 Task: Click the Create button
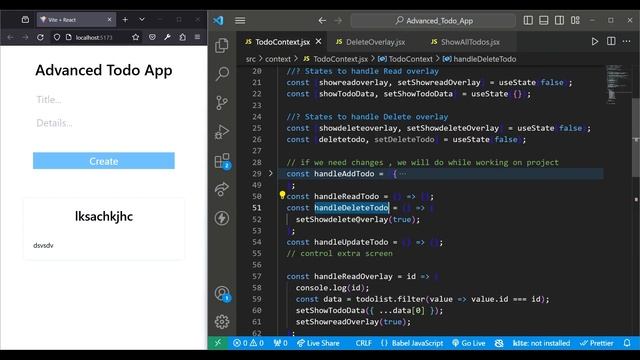(104, 161)
